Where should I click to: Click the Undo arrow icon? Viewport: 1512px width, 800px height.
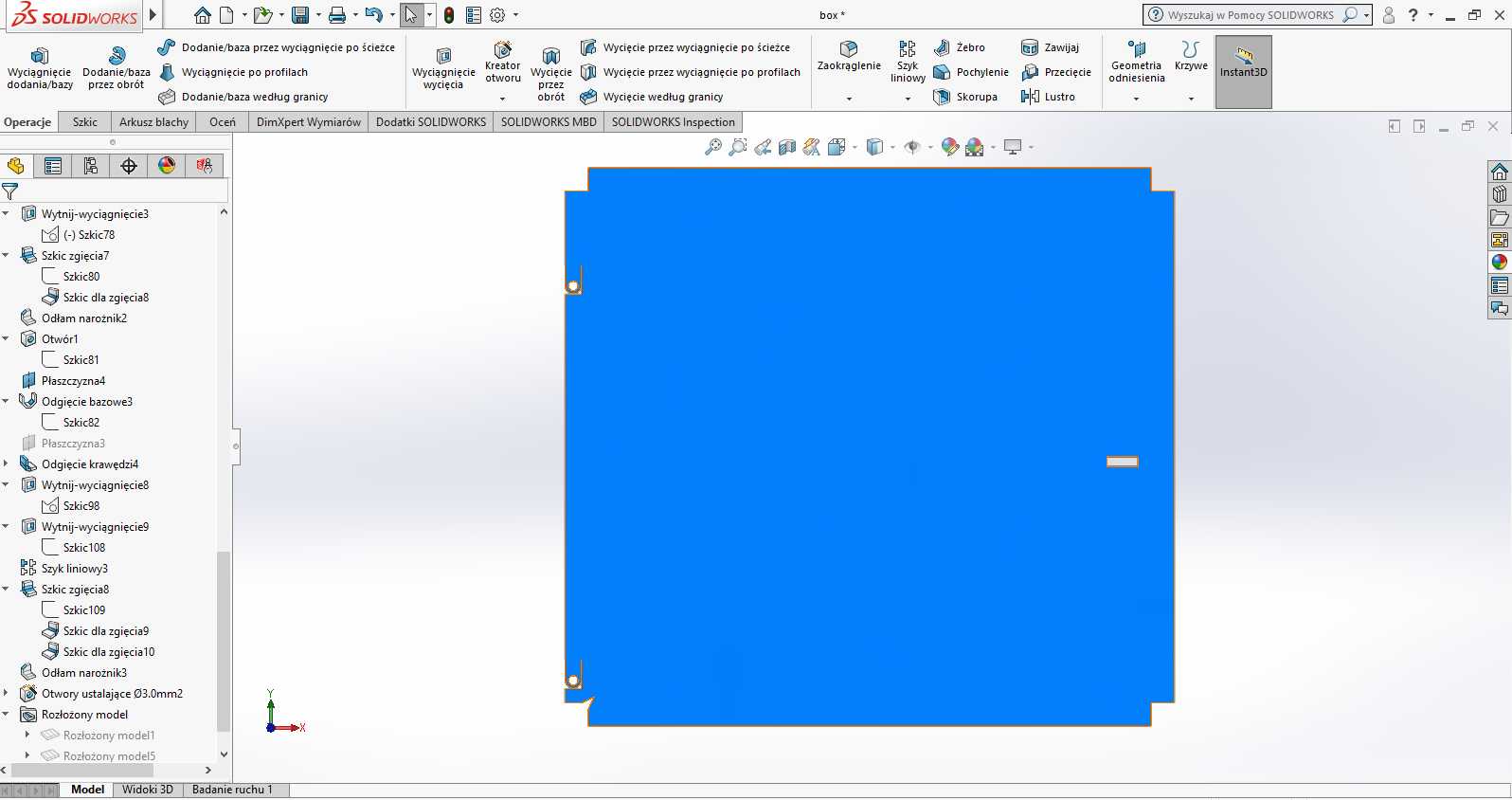tap(373, 15)
